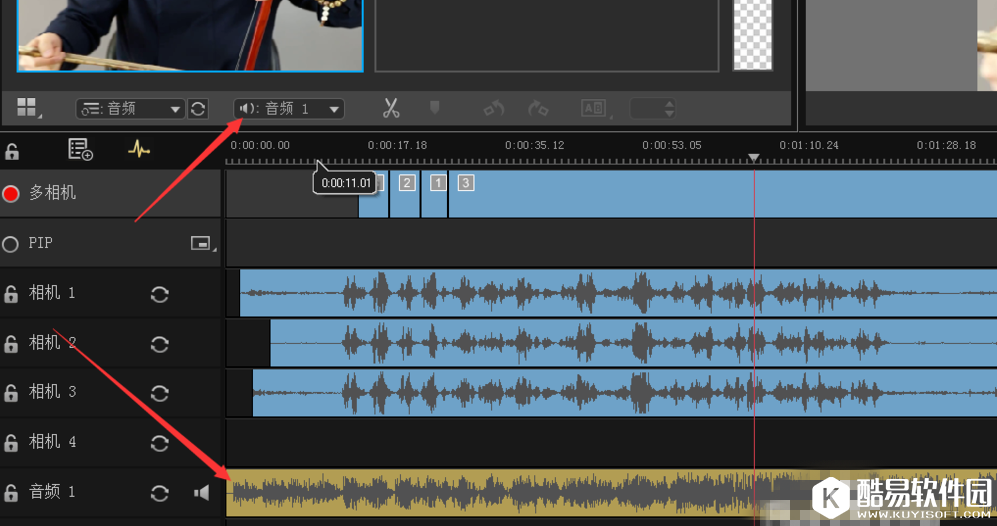Viewport: 997px width, 526px height.
Task: Open the source manager icon
Action: pyautogui.click(x=80, y=150)
